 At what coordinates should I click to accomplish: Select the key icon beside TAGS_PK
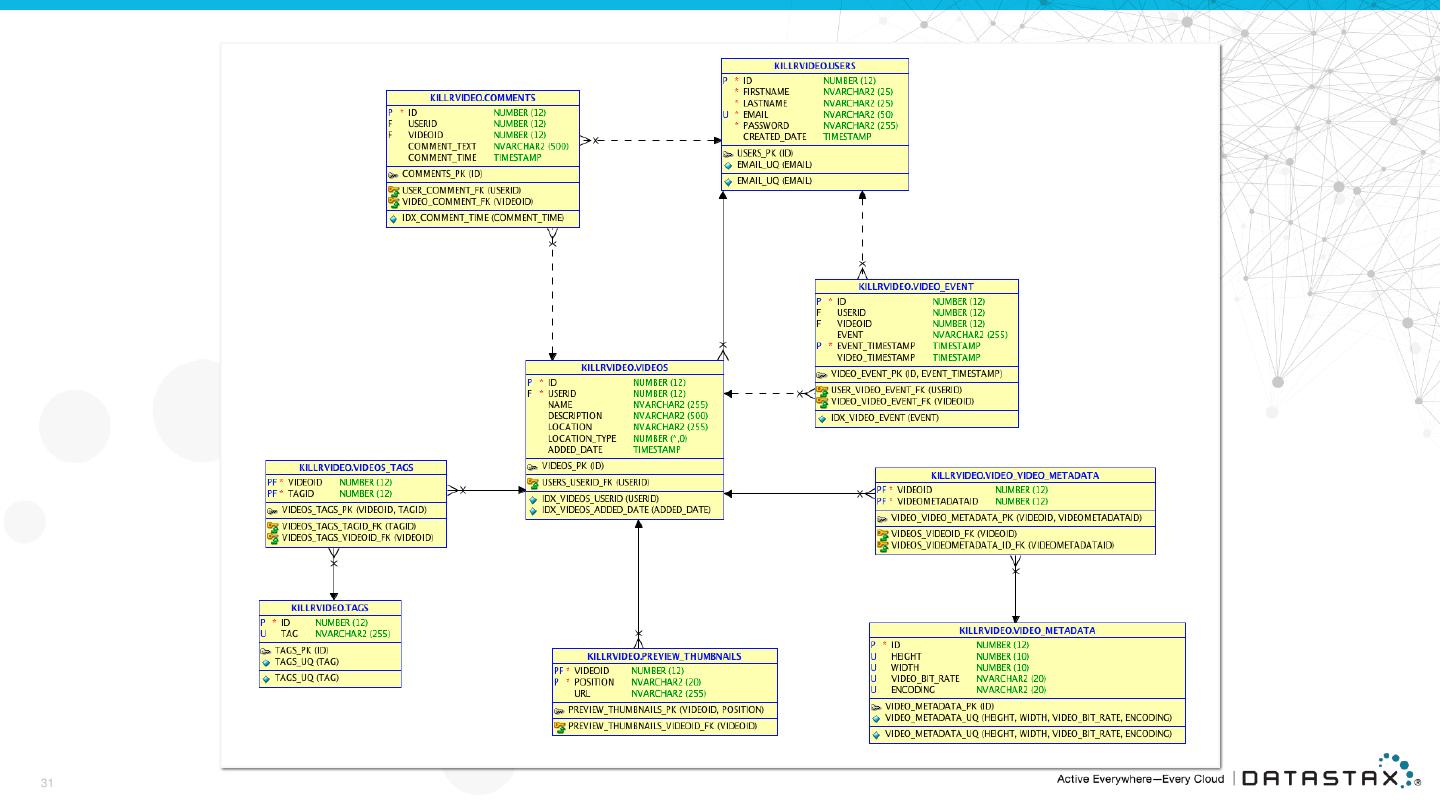coord(266,650)
